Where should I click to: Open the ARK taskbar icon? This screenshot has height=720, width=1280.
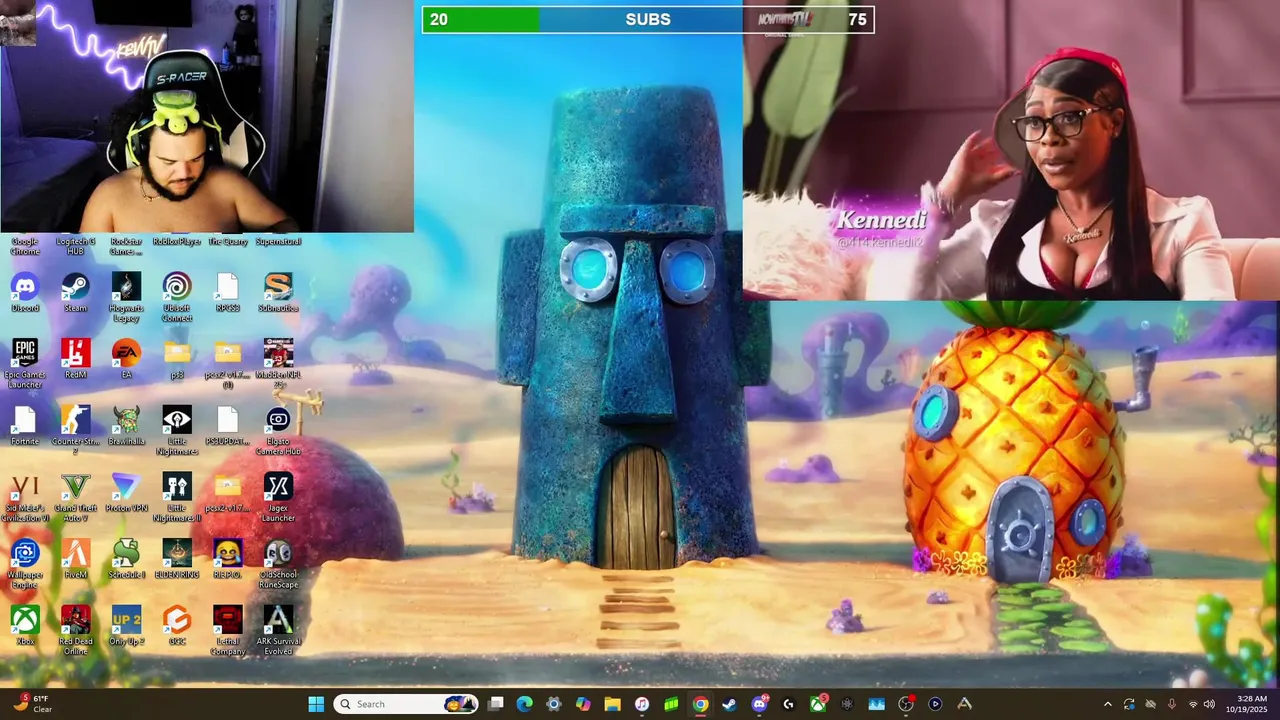[x=964, y=704]
